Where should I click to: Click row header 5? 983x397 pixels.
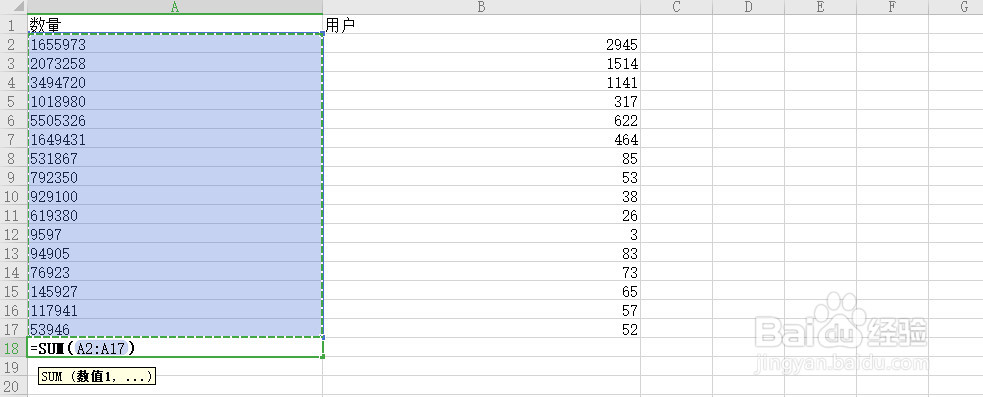click(x=13, y=101)
